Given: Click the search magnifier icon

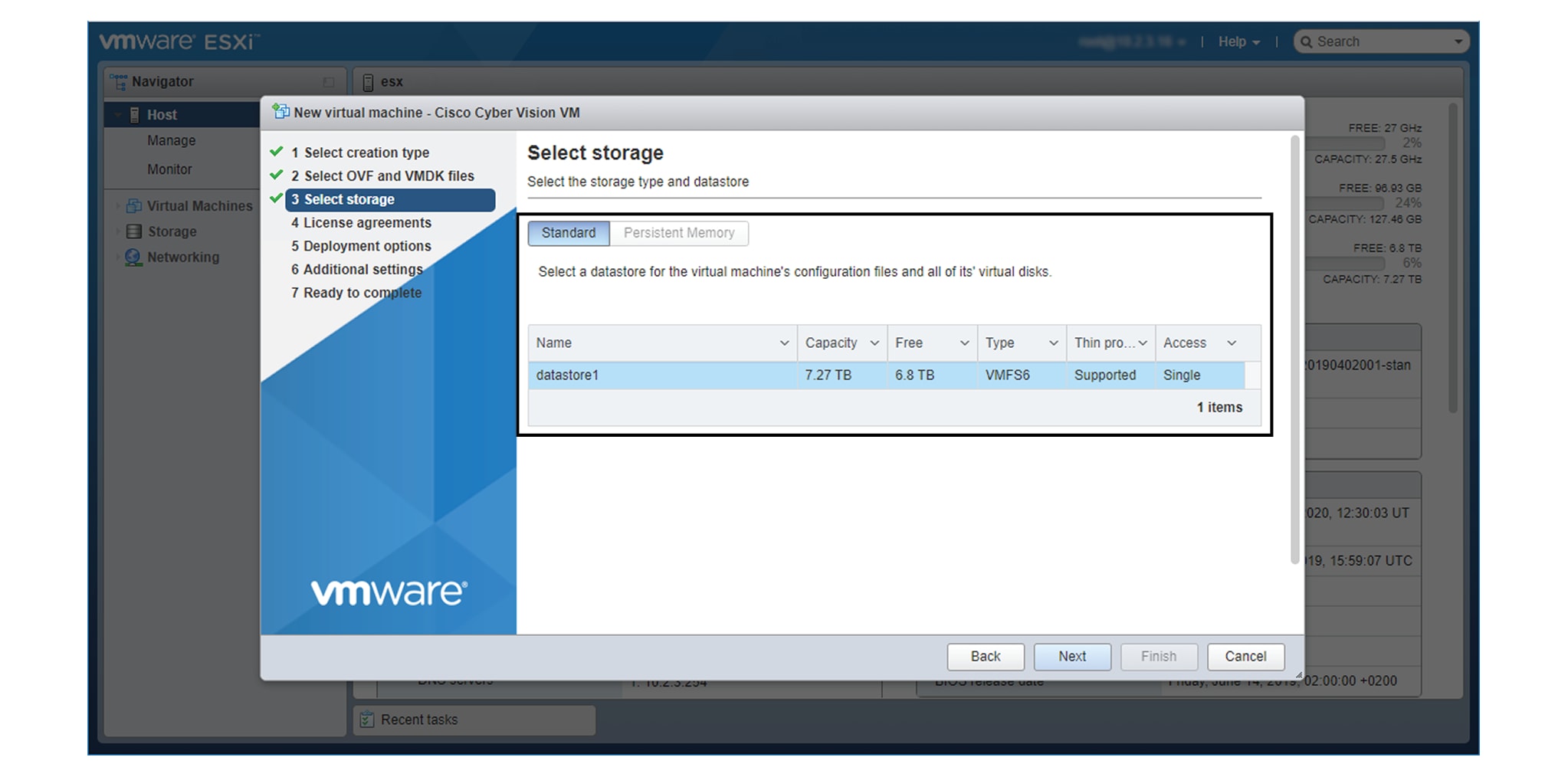Looking at the screenshot, I should (1307, 42).
